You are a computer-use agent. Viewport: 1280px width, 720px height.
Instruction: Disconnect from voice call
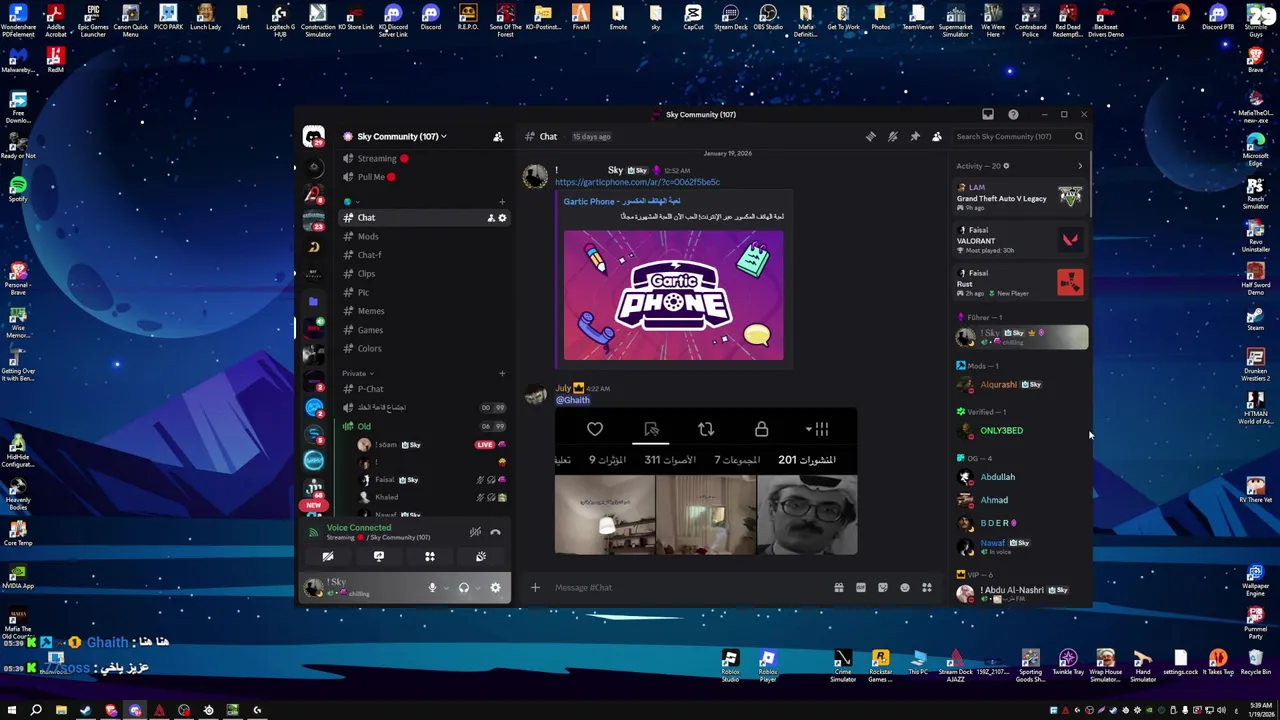click(495, 532)
